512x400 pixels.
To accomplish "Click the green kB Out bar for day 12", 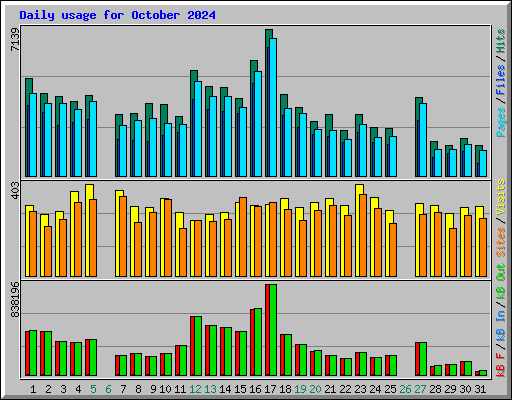I will click(x=198, y=346).
